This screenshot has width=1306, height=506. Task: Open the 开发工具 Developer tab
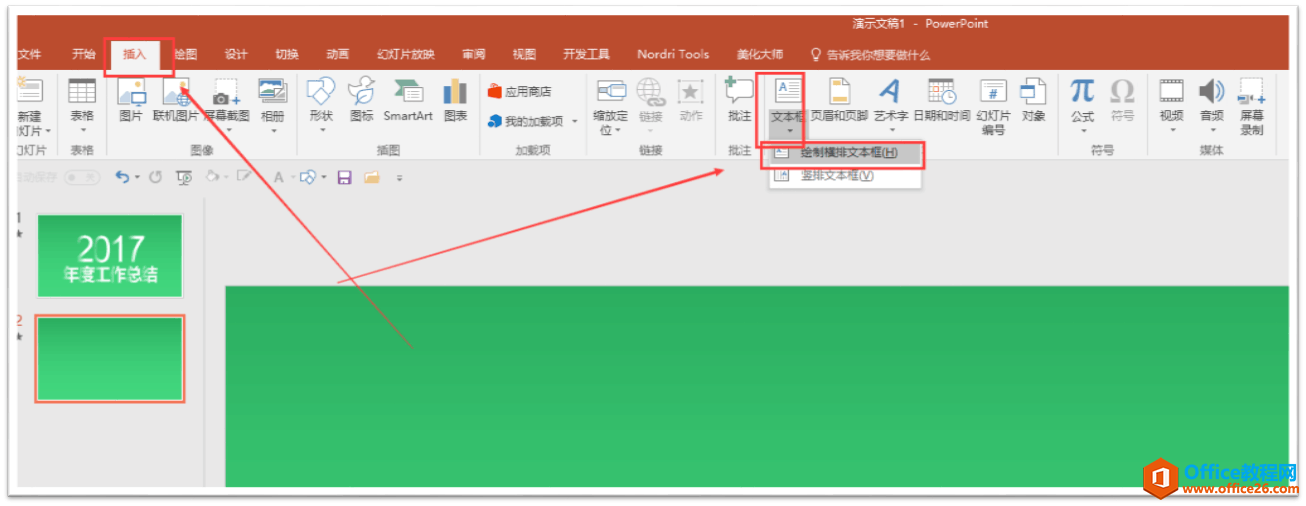click(x=586, y=54)
